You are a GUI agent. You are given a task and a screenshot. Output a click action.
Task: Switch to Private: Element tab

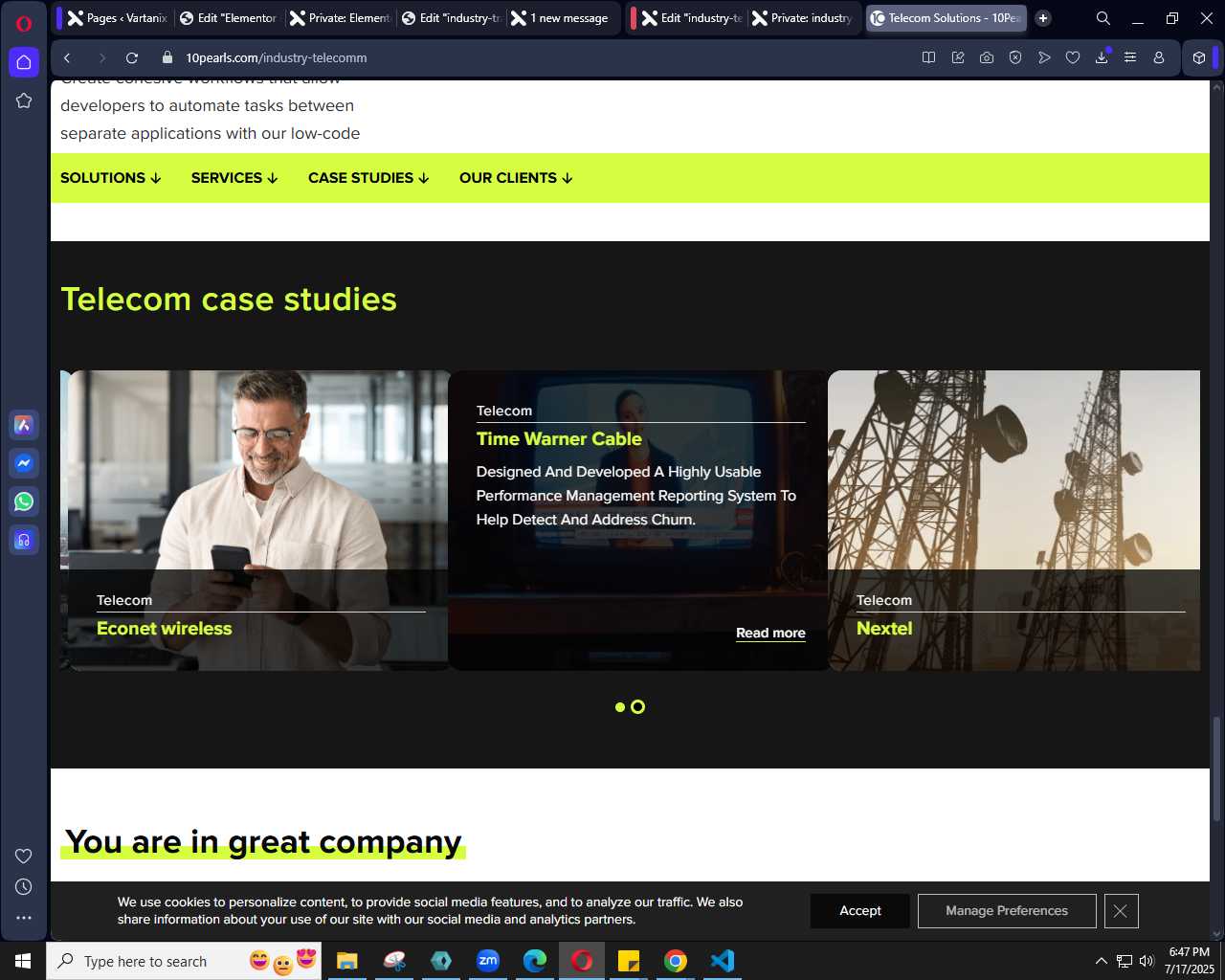[x=340, y=18]
